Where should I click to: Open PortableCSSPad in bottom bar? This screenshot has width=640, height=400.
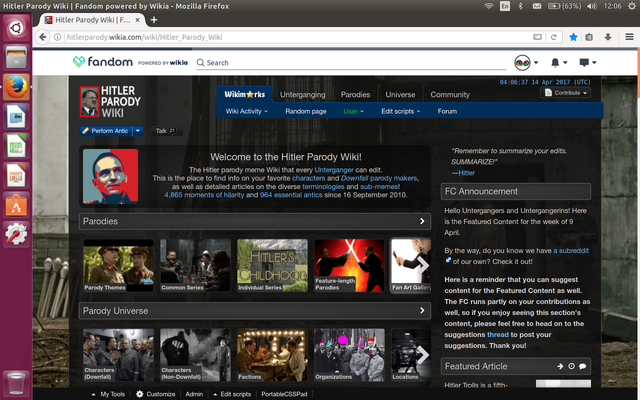coord(284,394)
